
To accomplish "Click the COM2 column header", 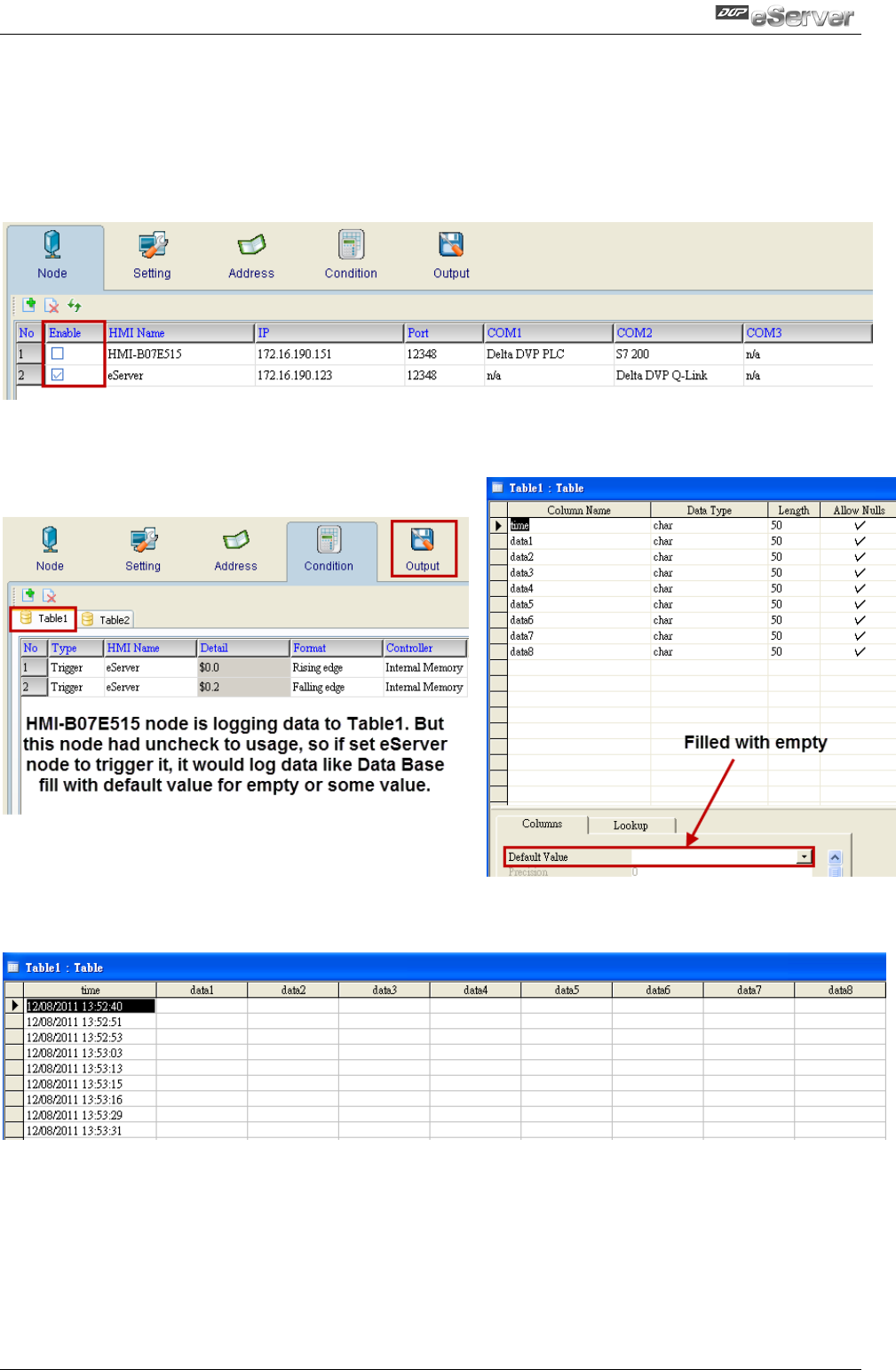I will point(678,333).
